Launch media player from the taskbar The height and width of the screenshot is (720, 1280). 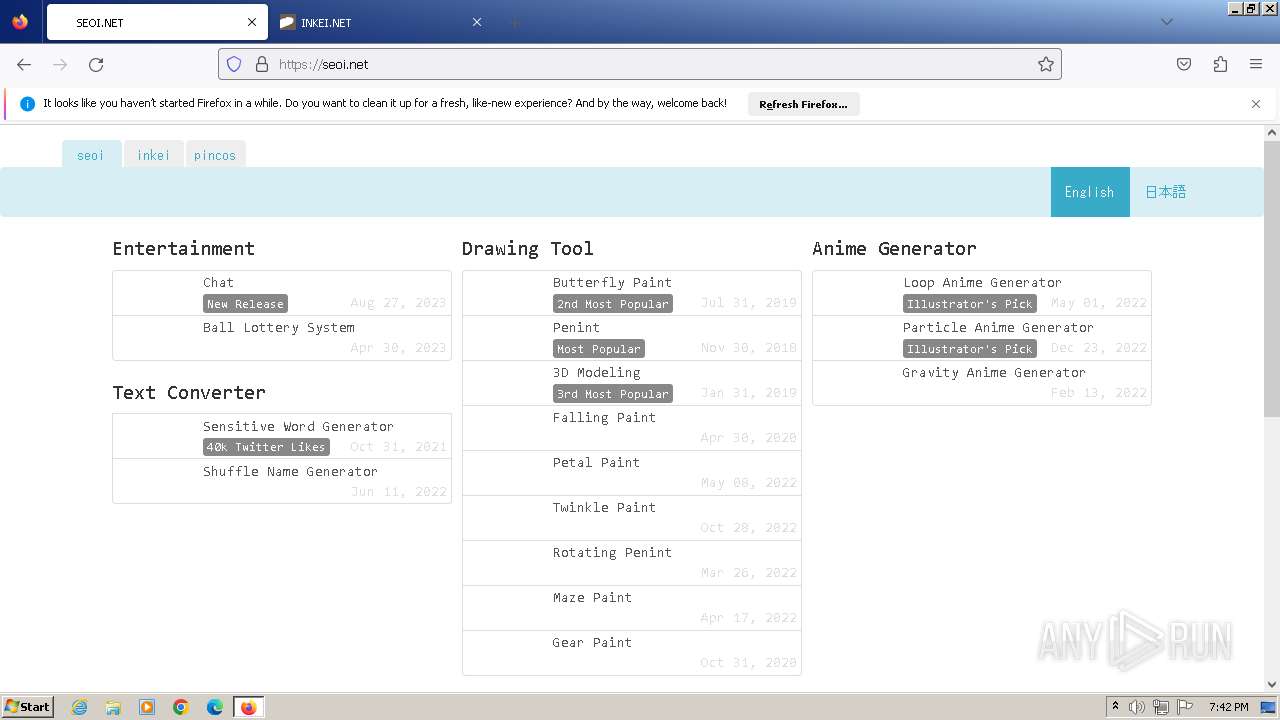point(147,707)
